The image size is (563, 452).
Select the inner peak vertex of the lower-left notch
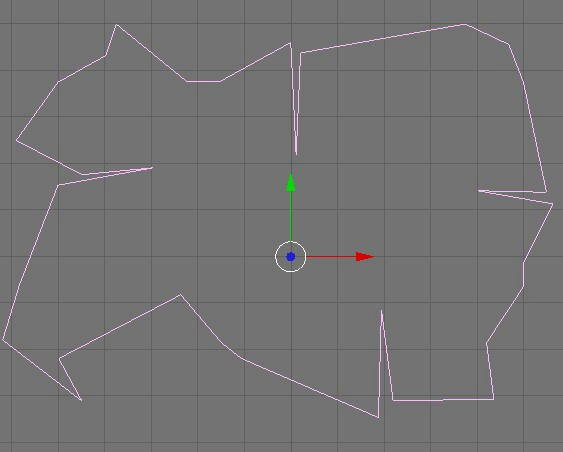pos(180,295)
